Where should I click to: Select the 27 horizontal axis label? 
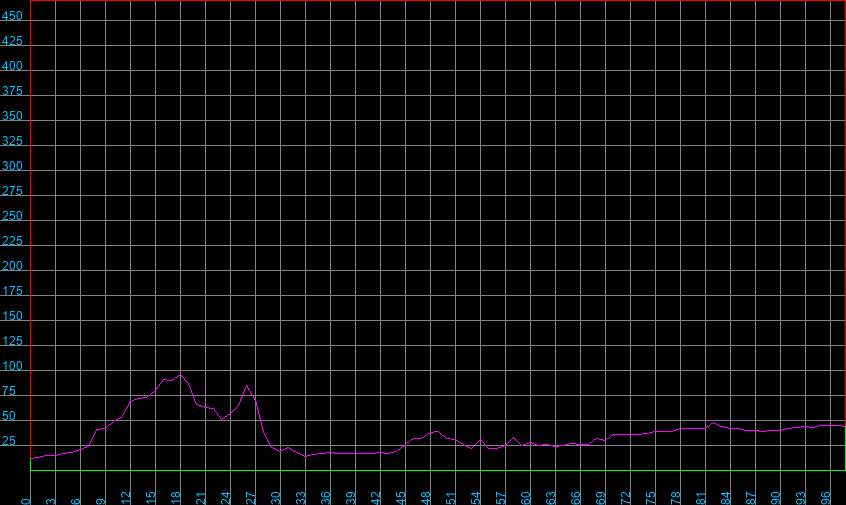(x=251, y=498)
